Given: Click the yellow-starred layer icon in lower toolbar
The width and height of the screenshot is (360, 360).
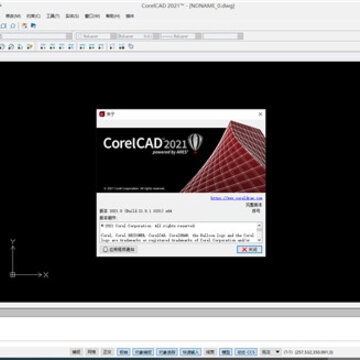Looking at the screenshot, I should click(x=30, y=47).
